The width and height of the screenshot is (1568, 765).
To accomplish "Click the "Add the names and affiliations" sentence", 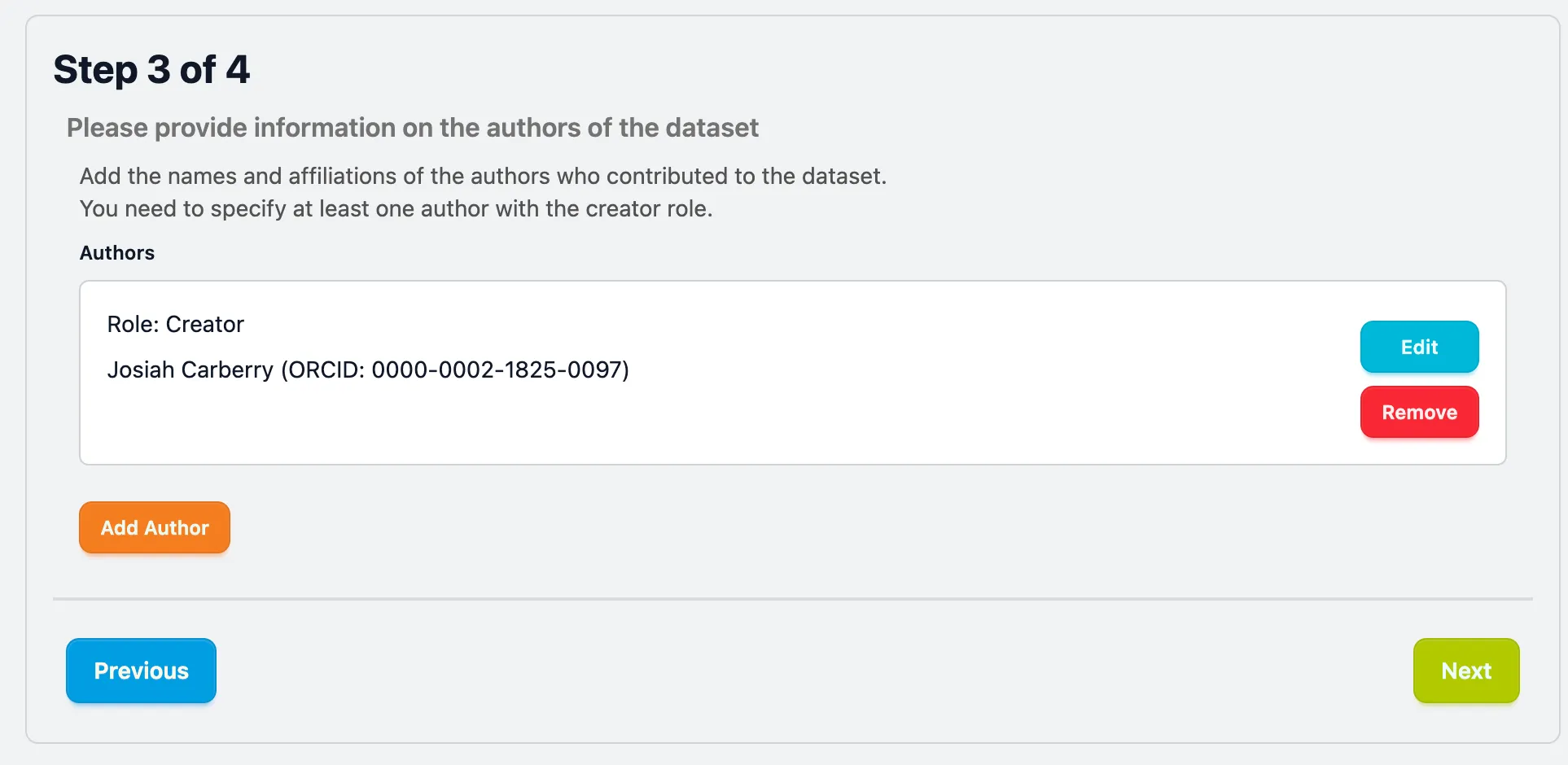I will [x=483, y=177].
